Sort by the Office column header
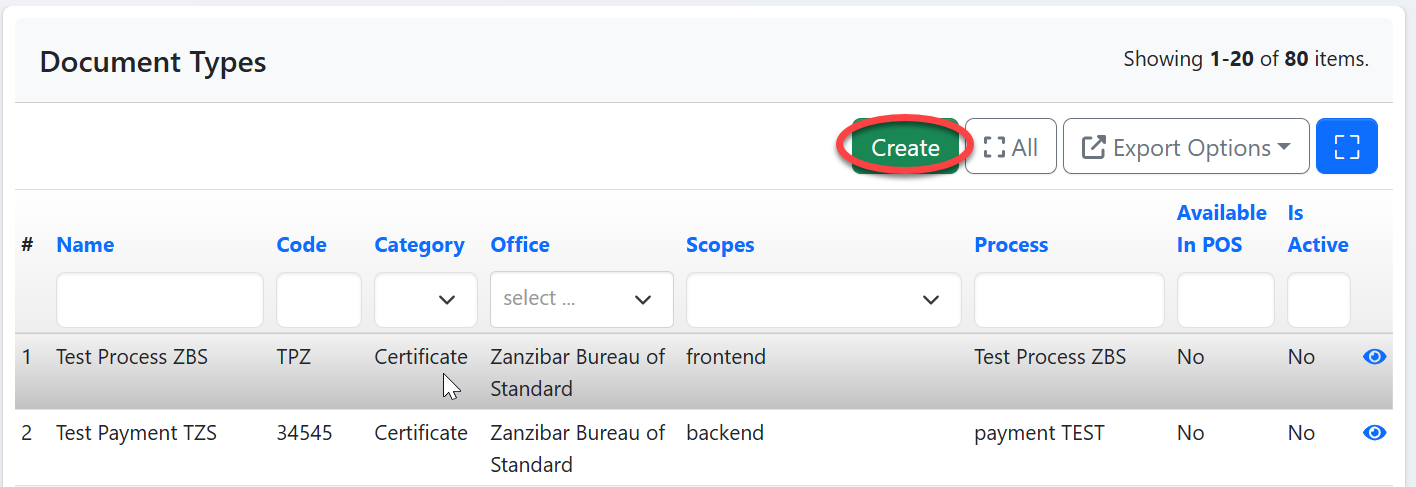Viewport: 1416px width, 487px height. [520, 245]
